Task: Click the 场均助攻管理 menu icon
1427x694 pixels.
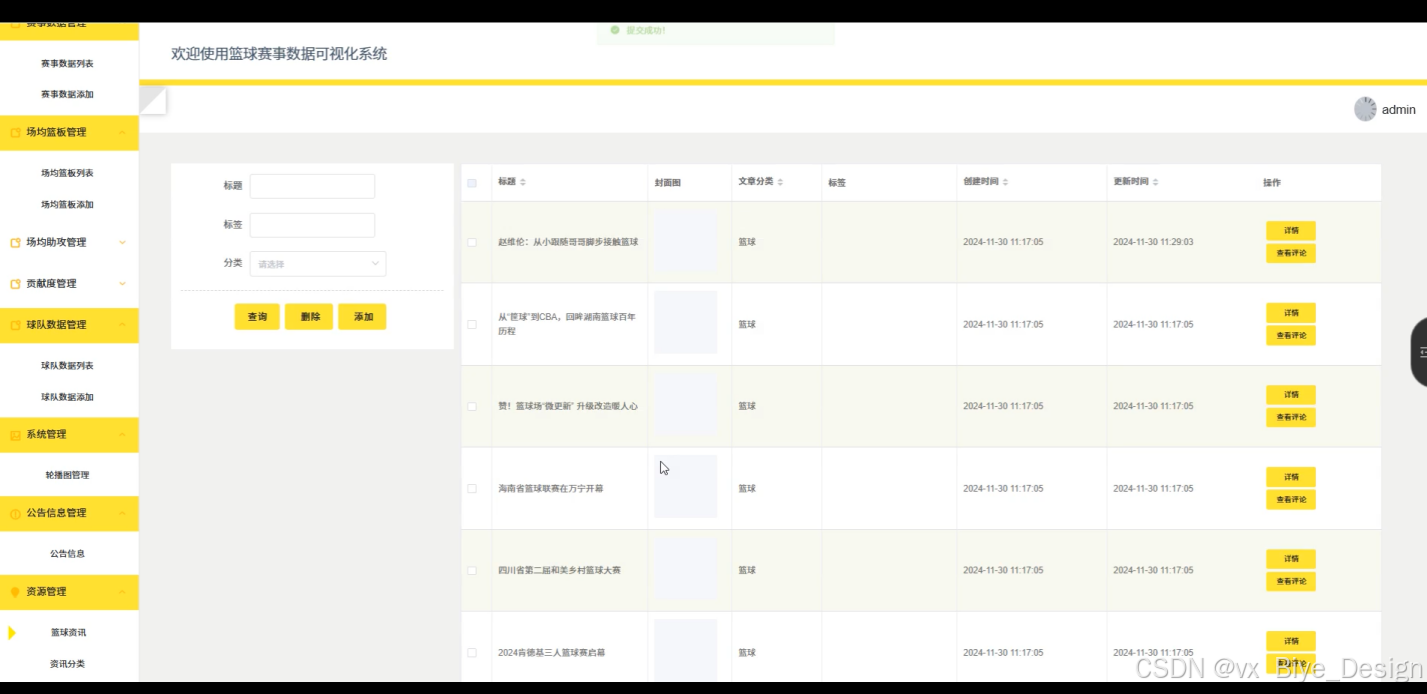Action: 15,243
